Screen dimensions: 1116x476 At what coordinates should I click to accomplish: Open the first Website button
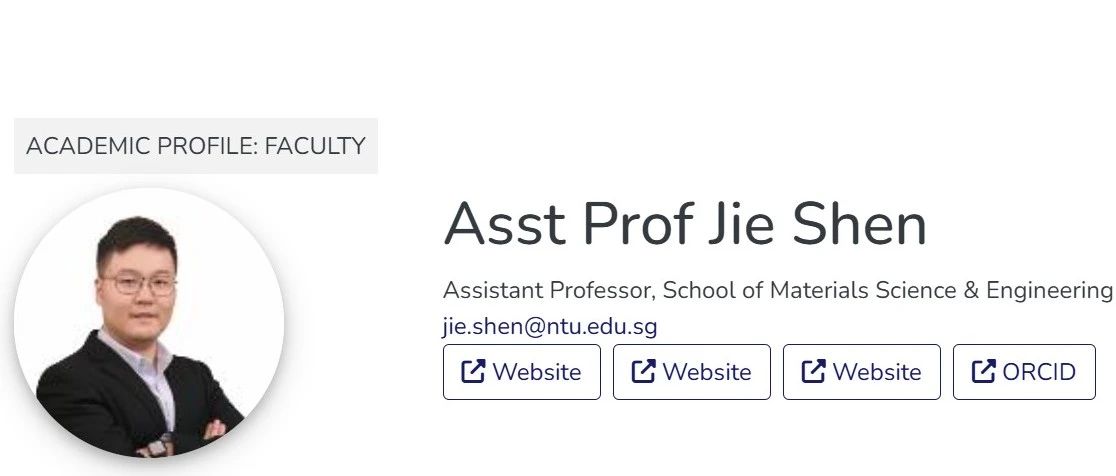pyautogui.click(x=522, y=372)
